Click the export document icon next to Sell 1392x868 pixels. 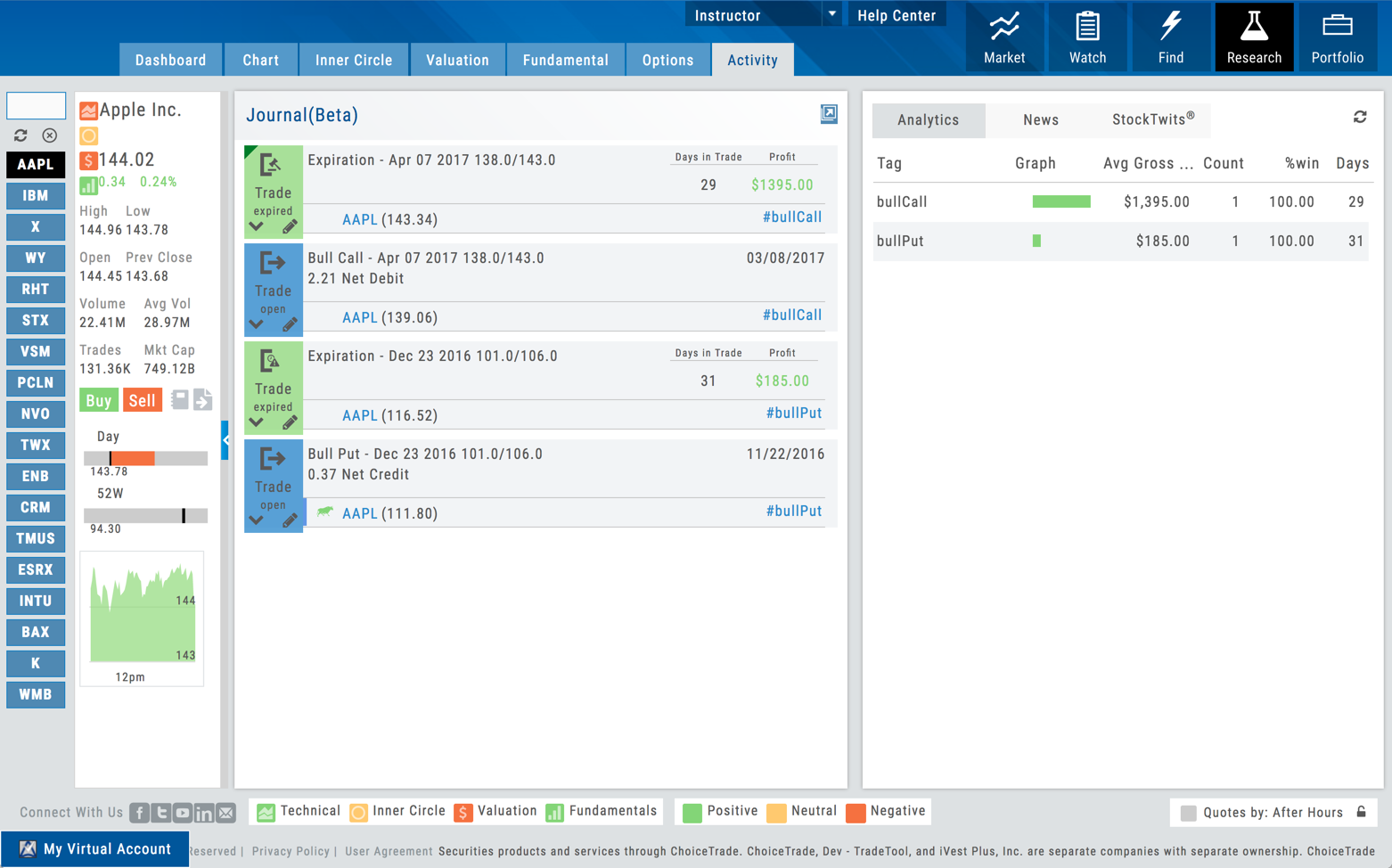(x=202, y=399)
